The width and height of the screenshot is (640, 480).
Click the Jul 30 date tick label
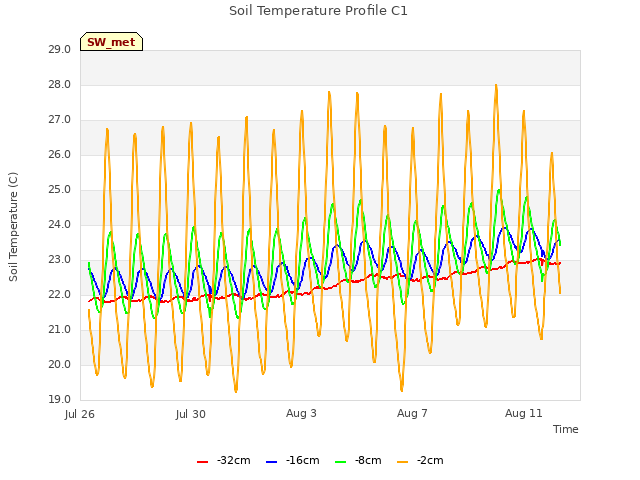click(x=191, y=414)
